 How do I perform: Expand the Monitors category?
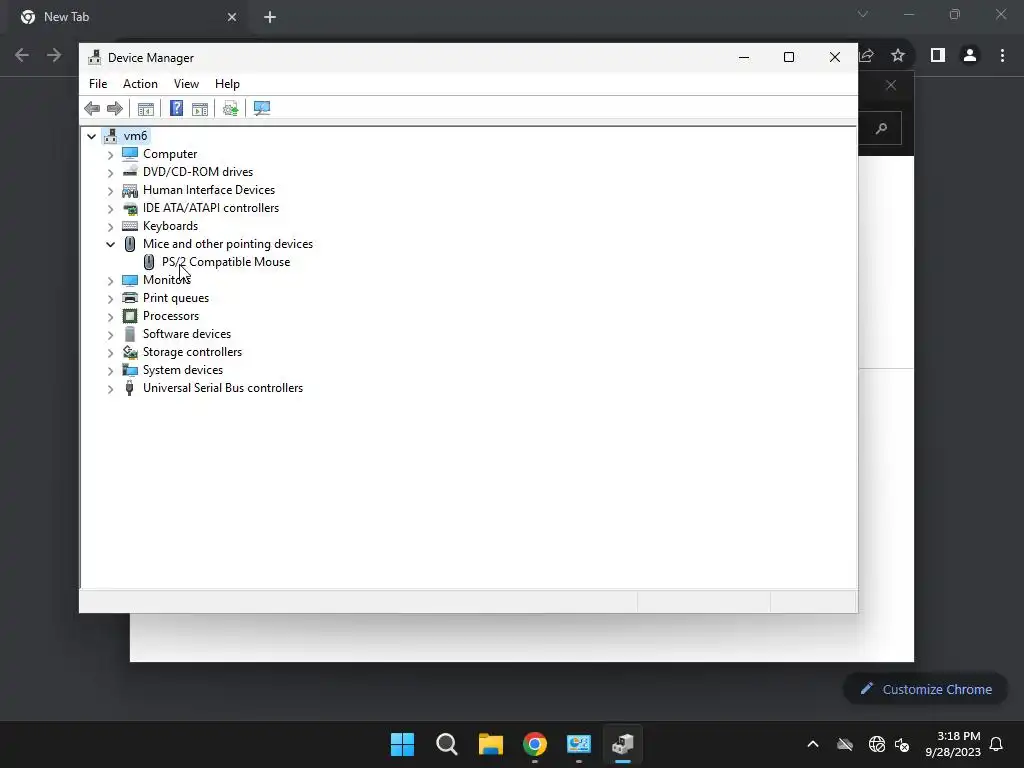110,281
